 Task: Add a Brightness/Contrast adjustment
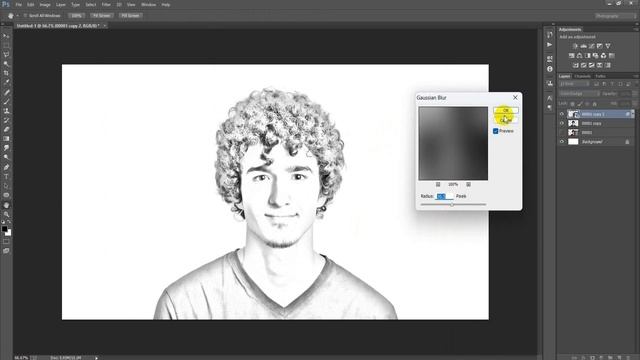click(575, 46)
